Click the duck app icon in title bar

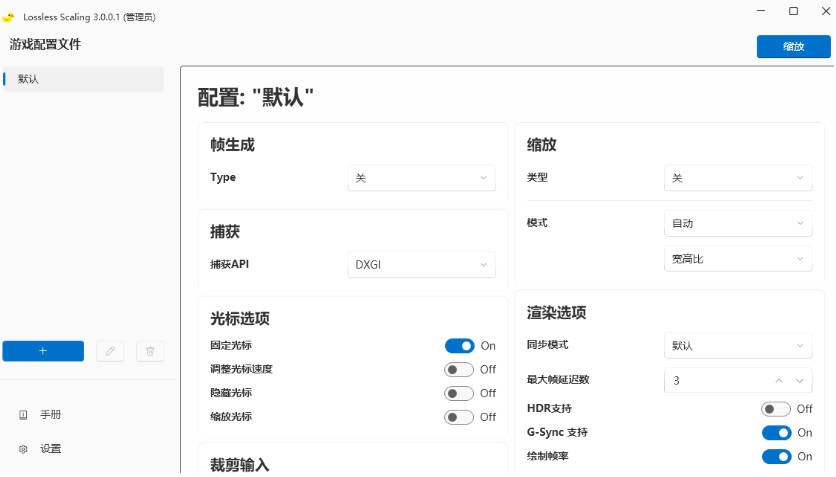pyautogui.click(x=8, y=17)
